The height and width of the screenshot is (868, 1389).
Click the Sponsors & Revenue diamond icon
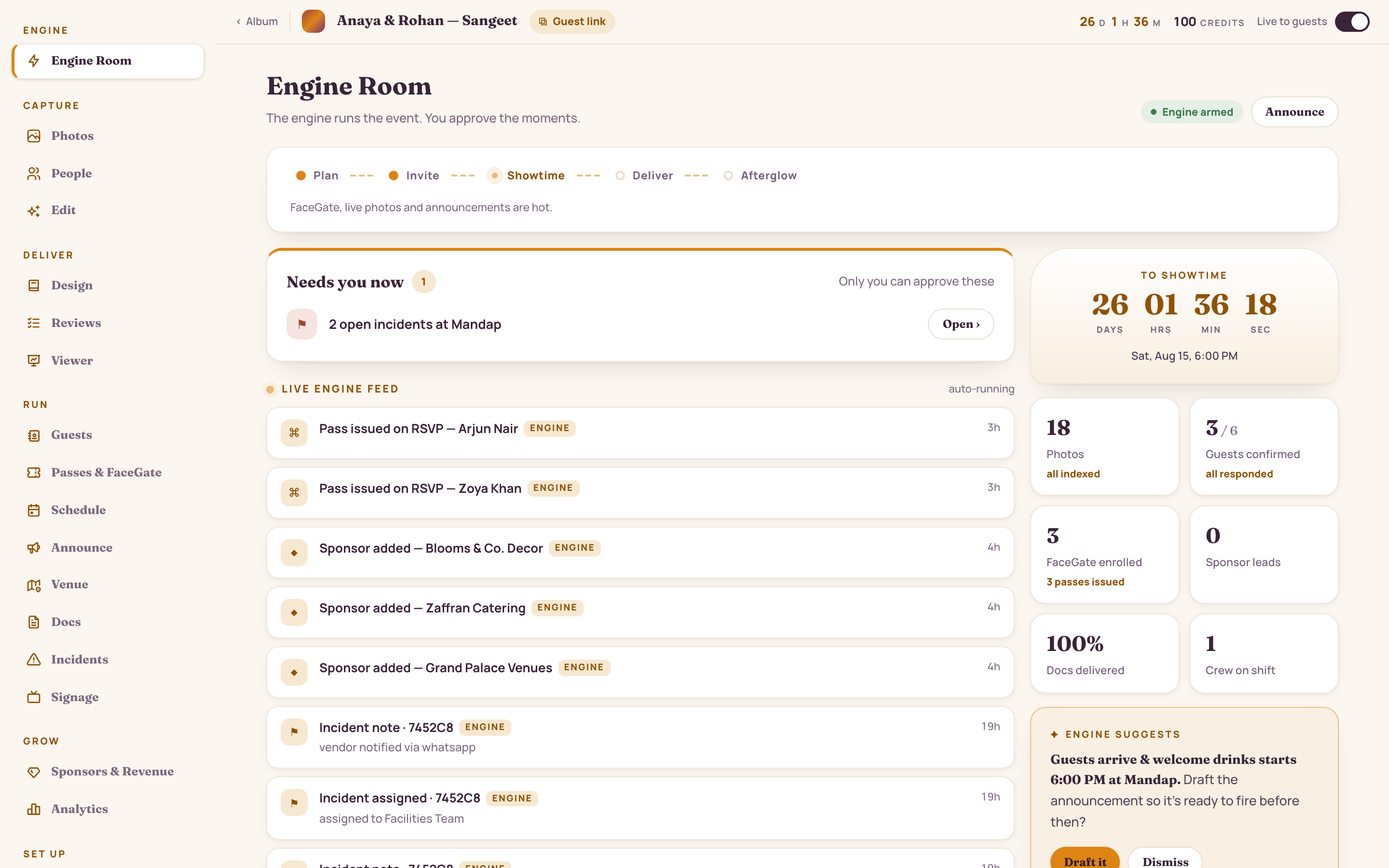point(34,772)
